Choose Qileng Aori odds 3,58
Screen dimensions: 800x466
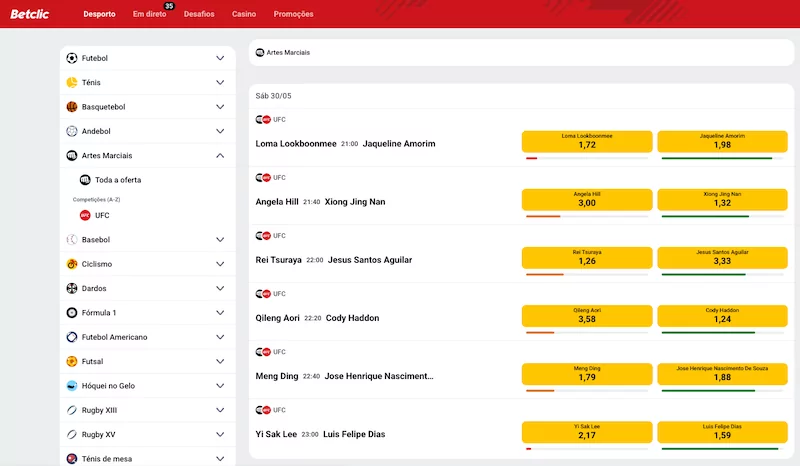click(x=587, y=316)
